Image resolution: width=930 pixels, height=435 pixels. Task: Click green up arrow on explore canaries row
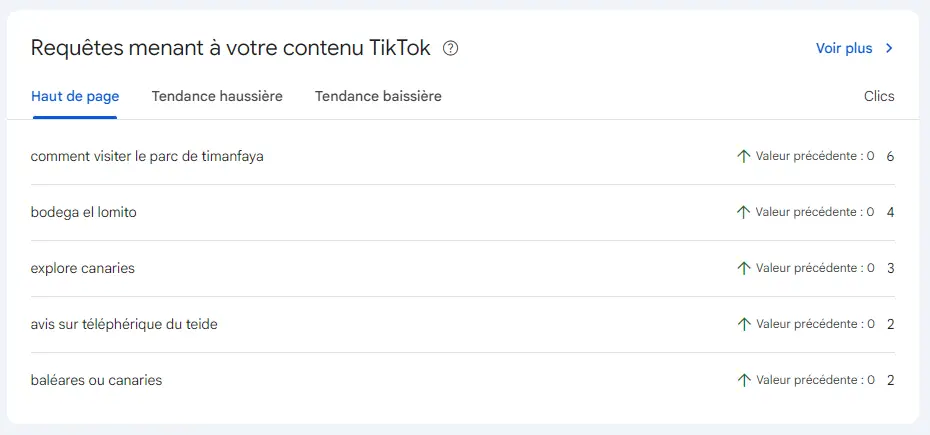(743, 268)
